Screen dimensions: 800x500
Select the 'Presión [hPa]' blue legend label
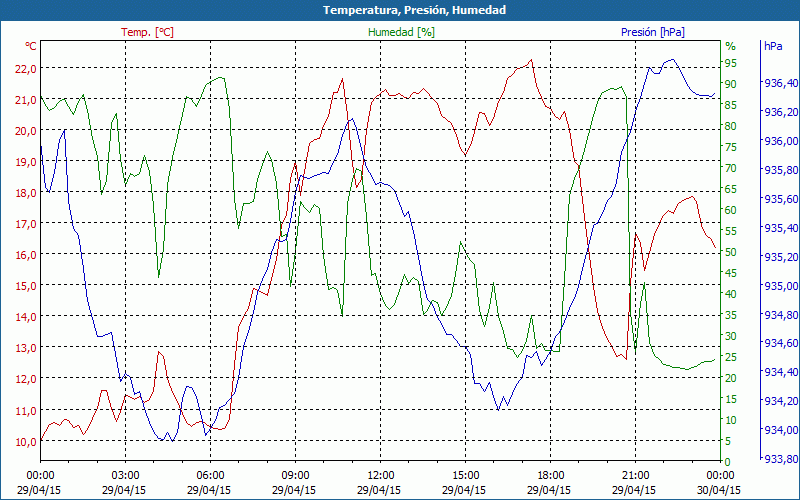653,32
